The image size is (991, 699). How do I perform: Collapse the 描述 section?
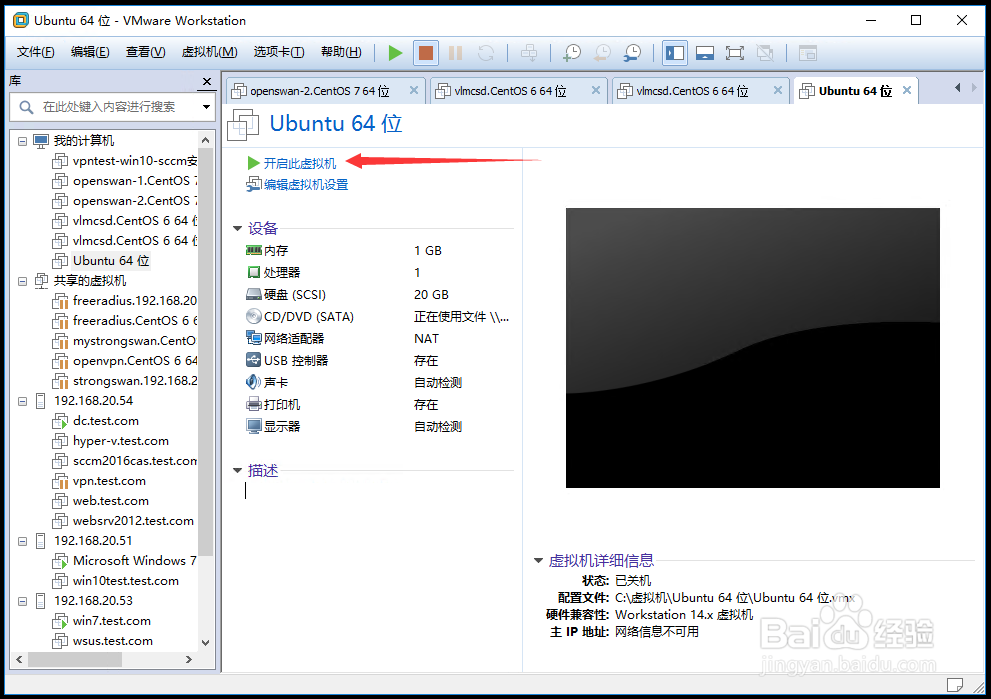pyautogui.click(x=238, y=470)
